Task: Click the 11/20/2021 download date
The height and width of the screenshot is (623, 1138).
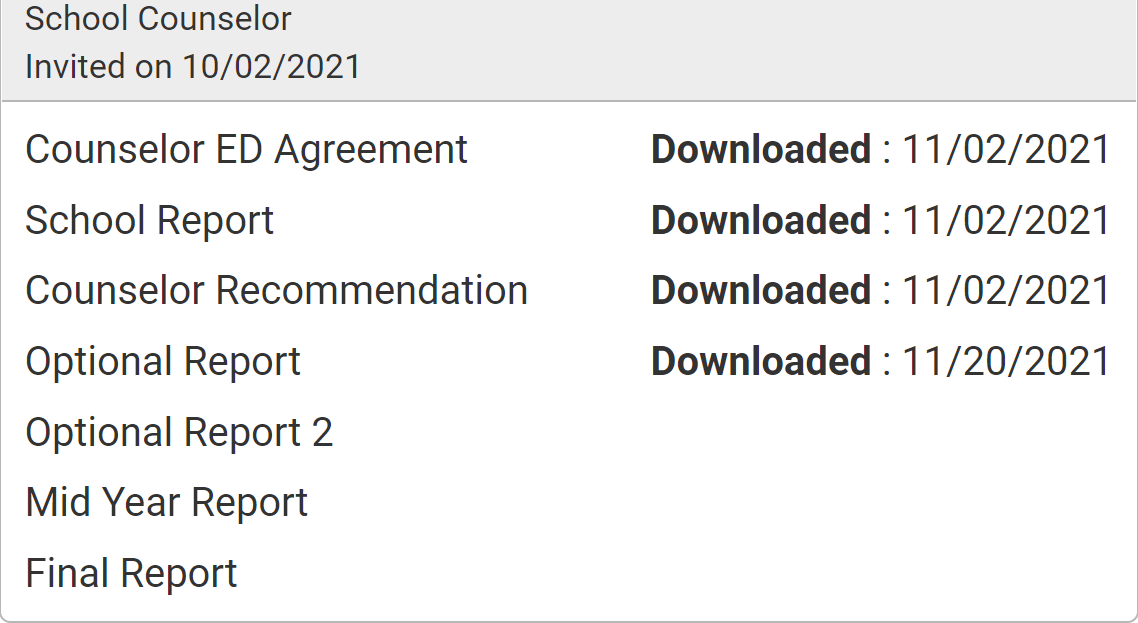Action: pyautogui.click(x=1006, y=362)
